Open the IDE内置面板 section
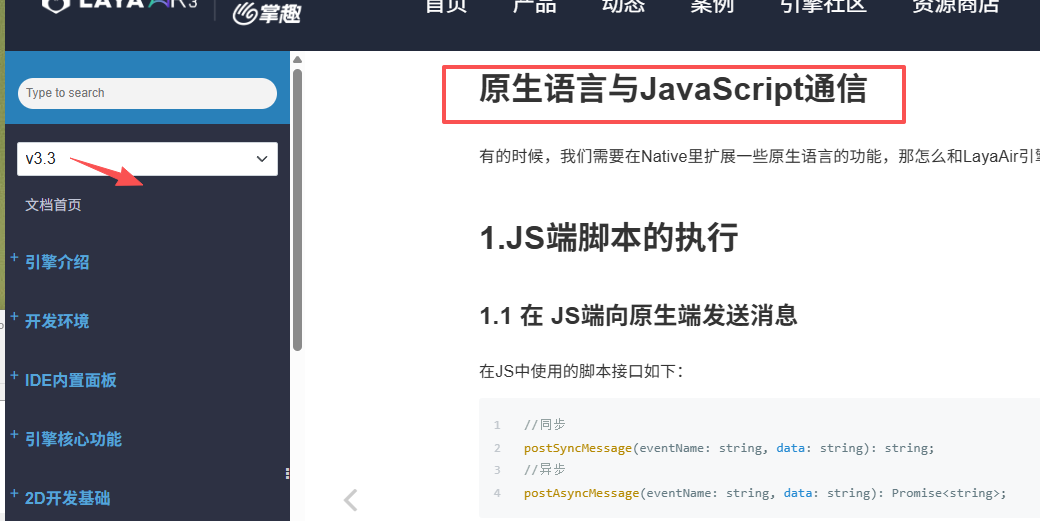This screenshot has width=1040, height=521. (70, 380)
